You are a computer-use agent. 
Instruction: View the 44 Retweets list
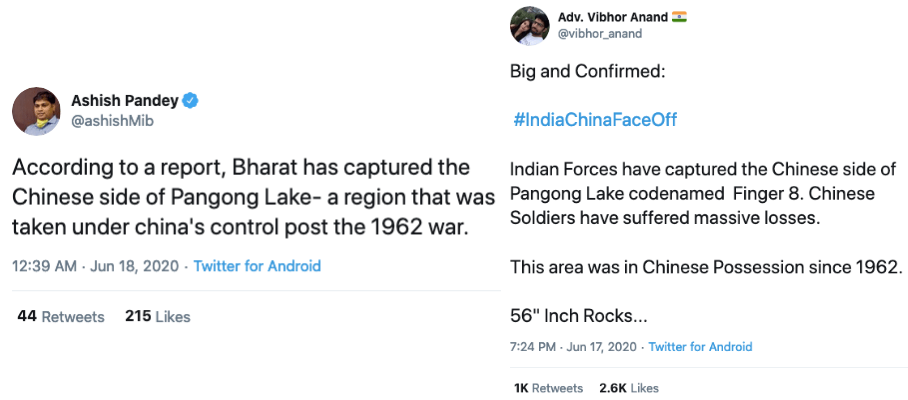[61, 317]
